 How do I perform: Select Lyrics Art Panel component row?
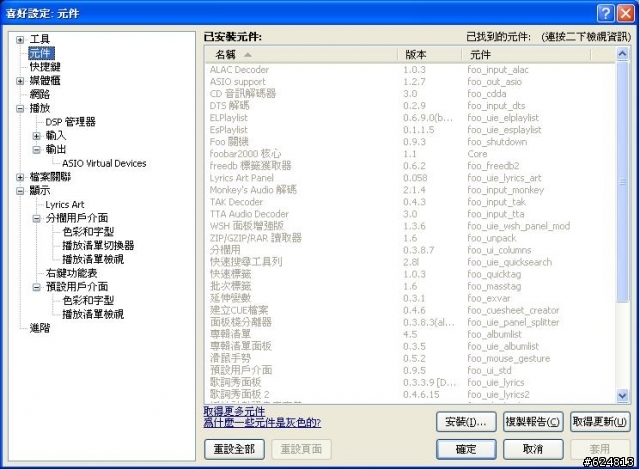point(410,178)
